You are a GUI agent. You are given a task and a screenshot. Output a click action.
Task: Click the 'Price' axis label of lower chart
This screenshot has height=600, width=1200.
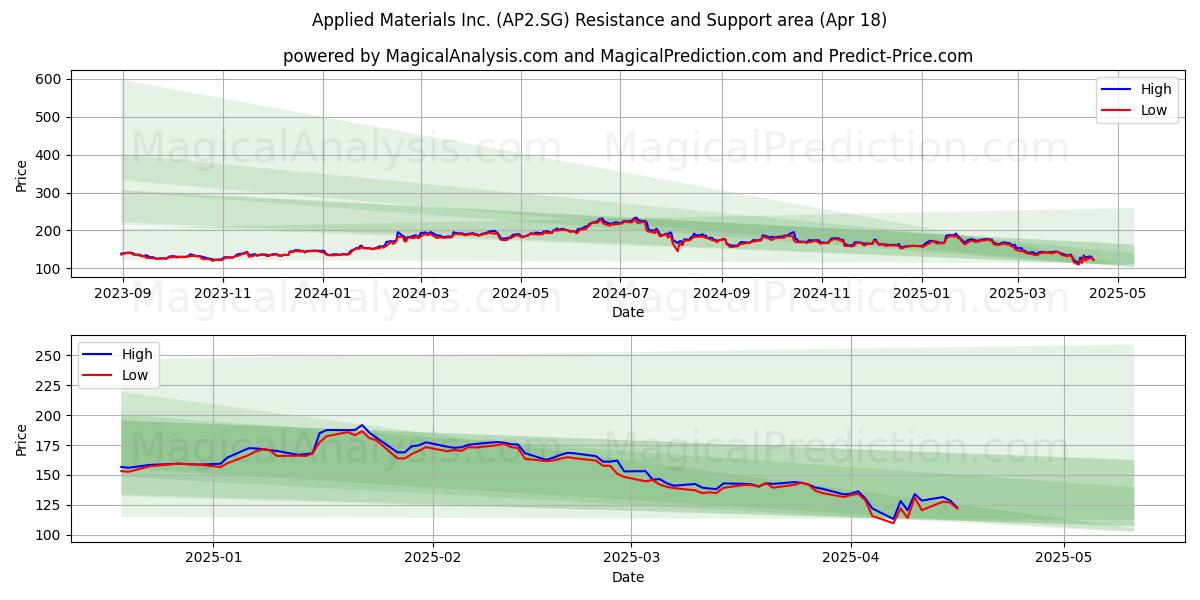[22, 440]
